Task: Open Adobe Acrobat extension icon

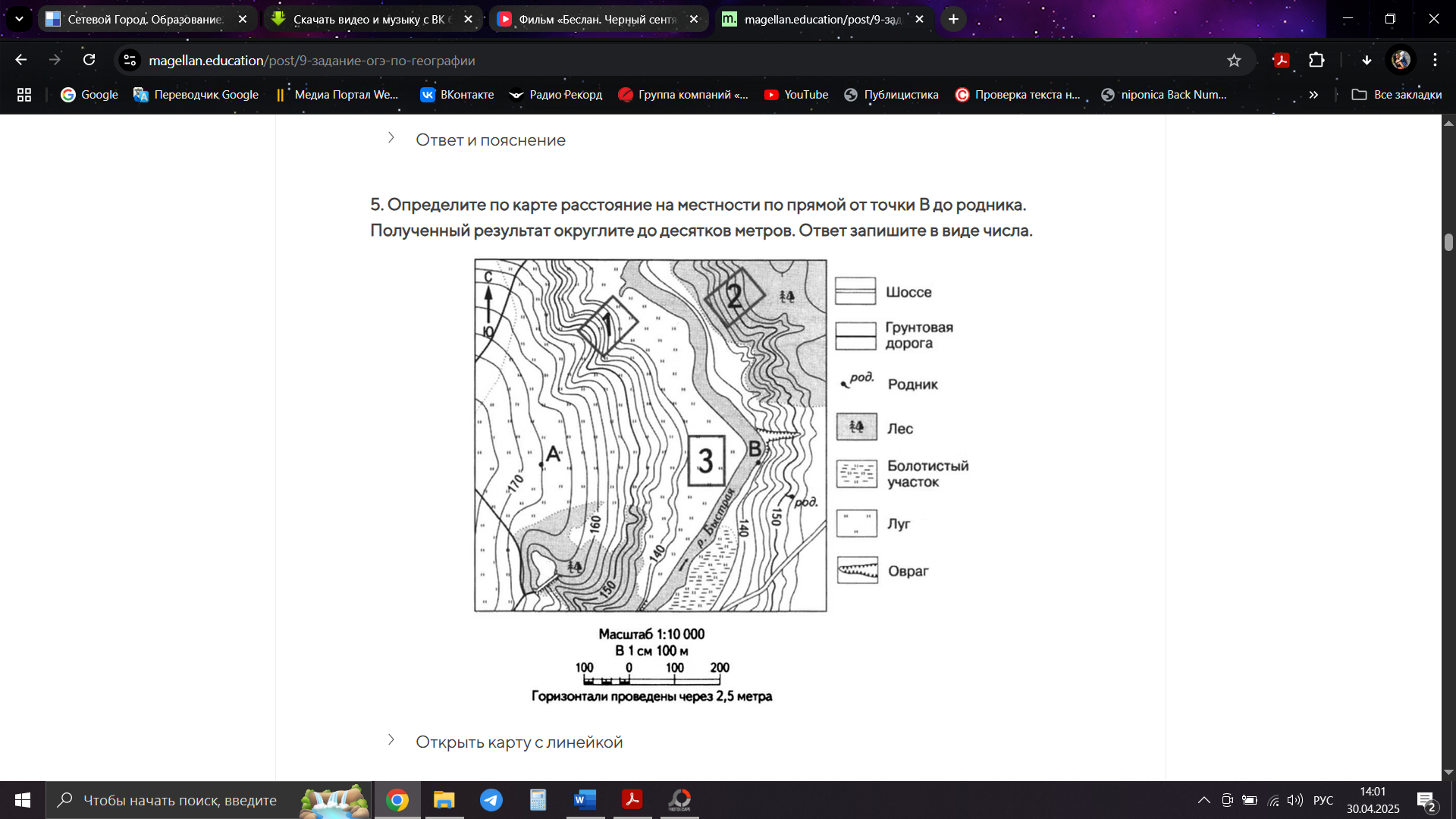Action: (x=1282, y=61)
